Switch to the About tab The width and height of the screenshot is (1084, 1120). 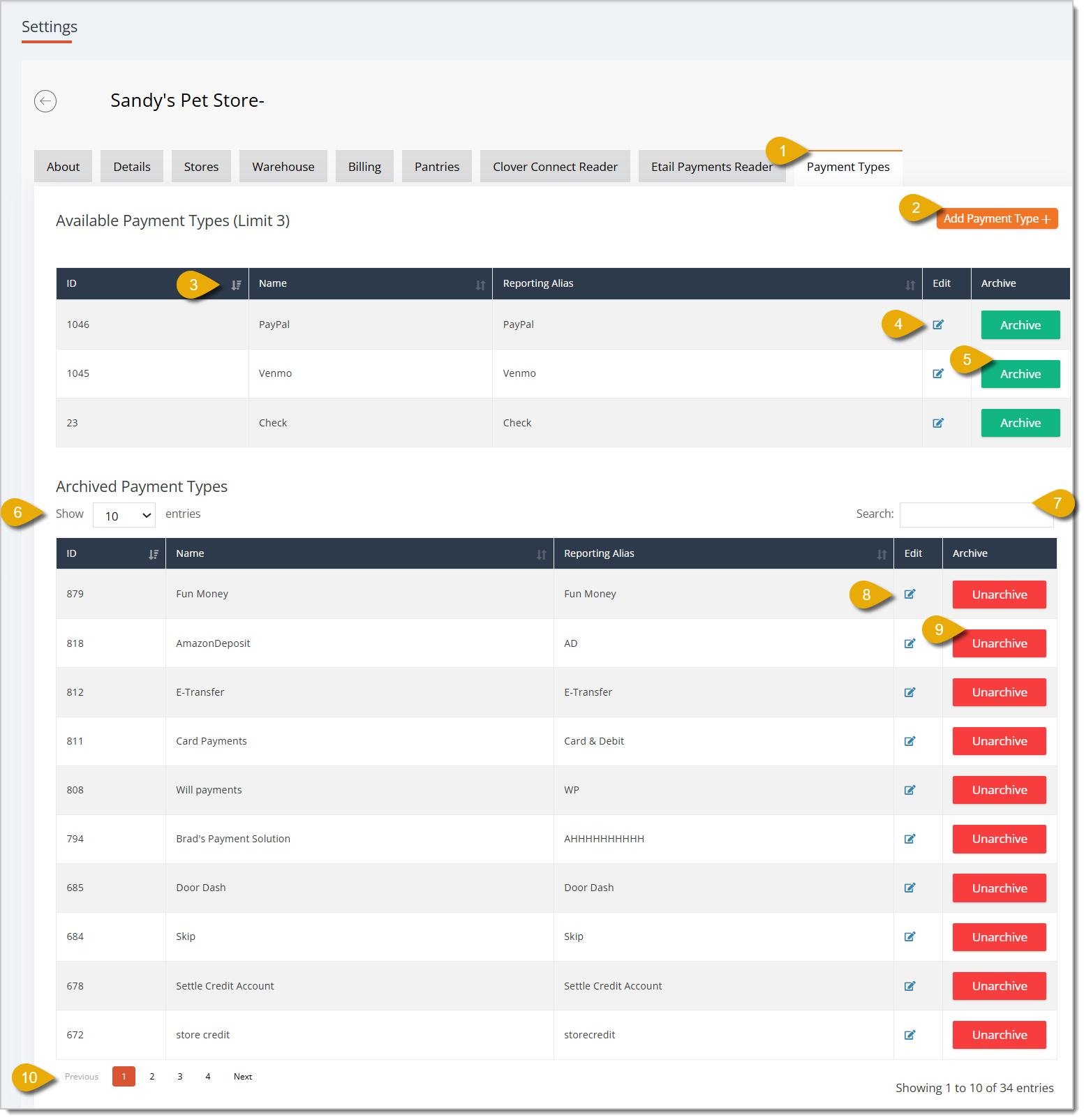click(63, 167)
